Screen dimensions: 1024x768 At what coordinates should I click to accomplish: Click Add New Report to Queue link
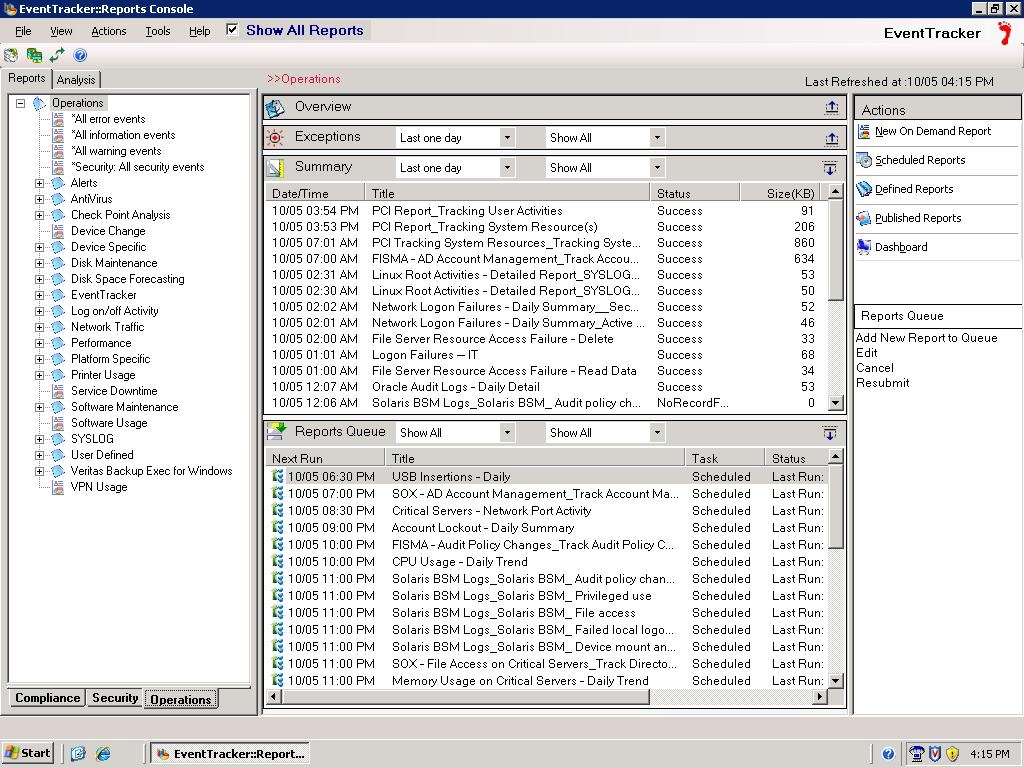926,338
